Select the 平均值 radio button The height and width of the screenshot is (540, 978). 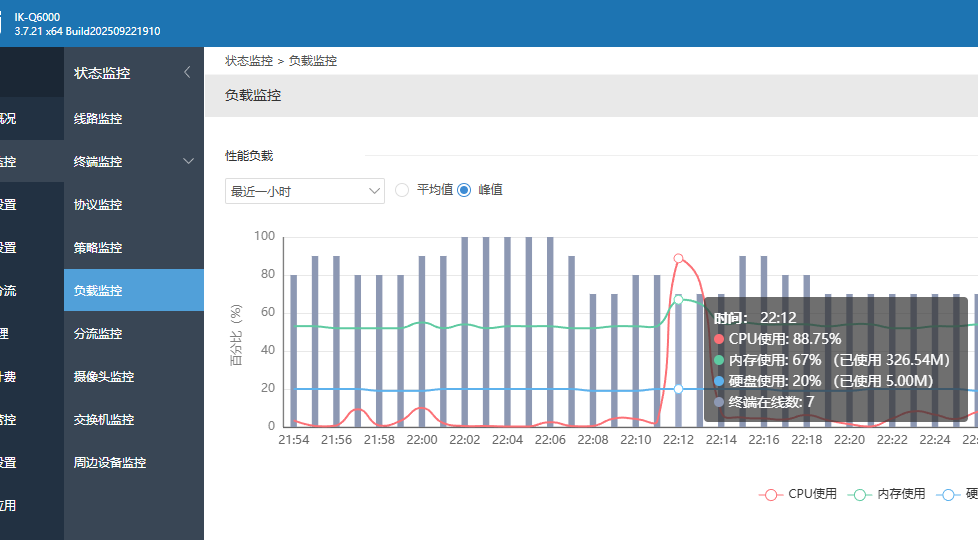pyautogui.click(x=402, y=190)
